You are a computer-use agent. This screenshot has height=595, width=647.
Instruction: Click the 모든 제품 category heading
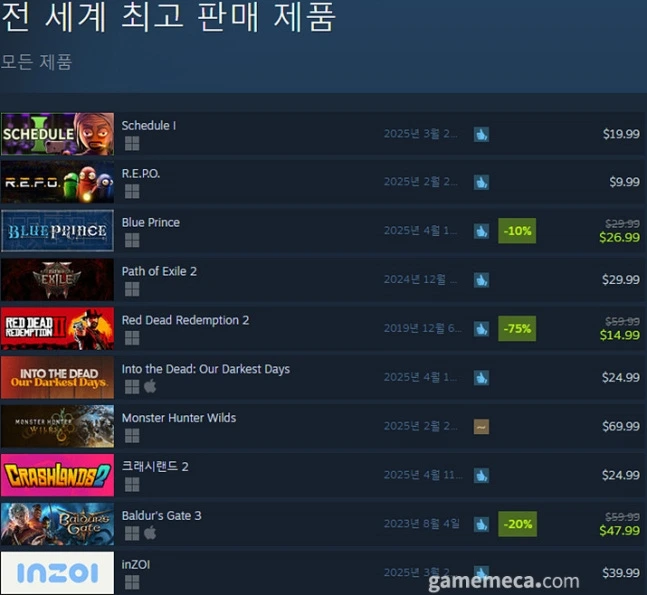pos(36,61)
